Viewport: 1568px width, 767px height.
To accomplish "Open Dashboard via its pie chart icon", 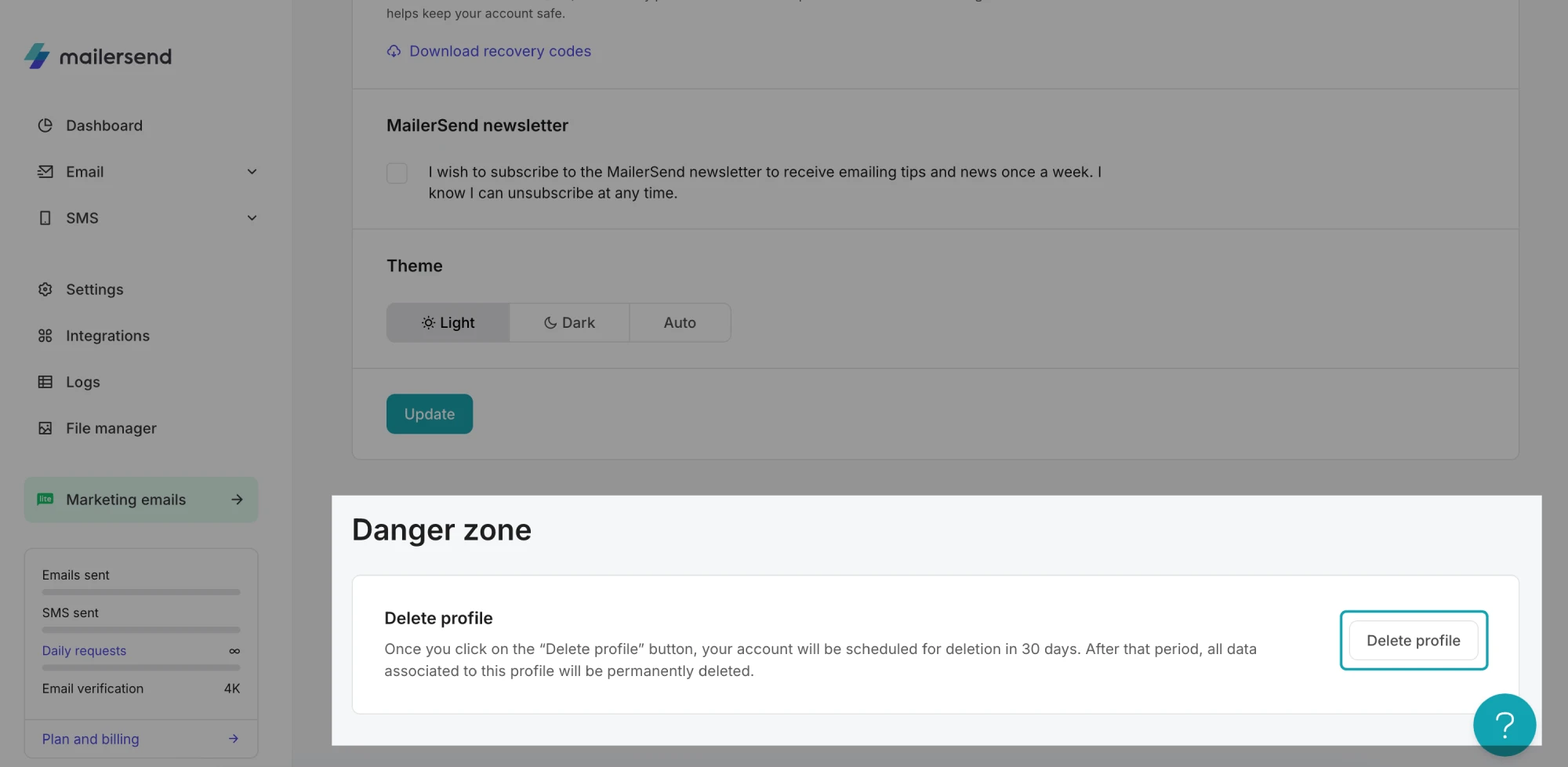I will (x=45, y=125).
